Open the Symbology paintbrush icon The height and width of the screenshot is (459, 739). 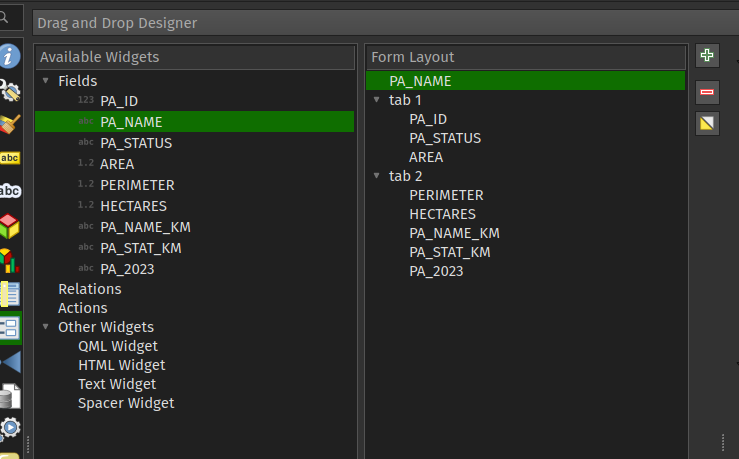[x=10, y=124]
